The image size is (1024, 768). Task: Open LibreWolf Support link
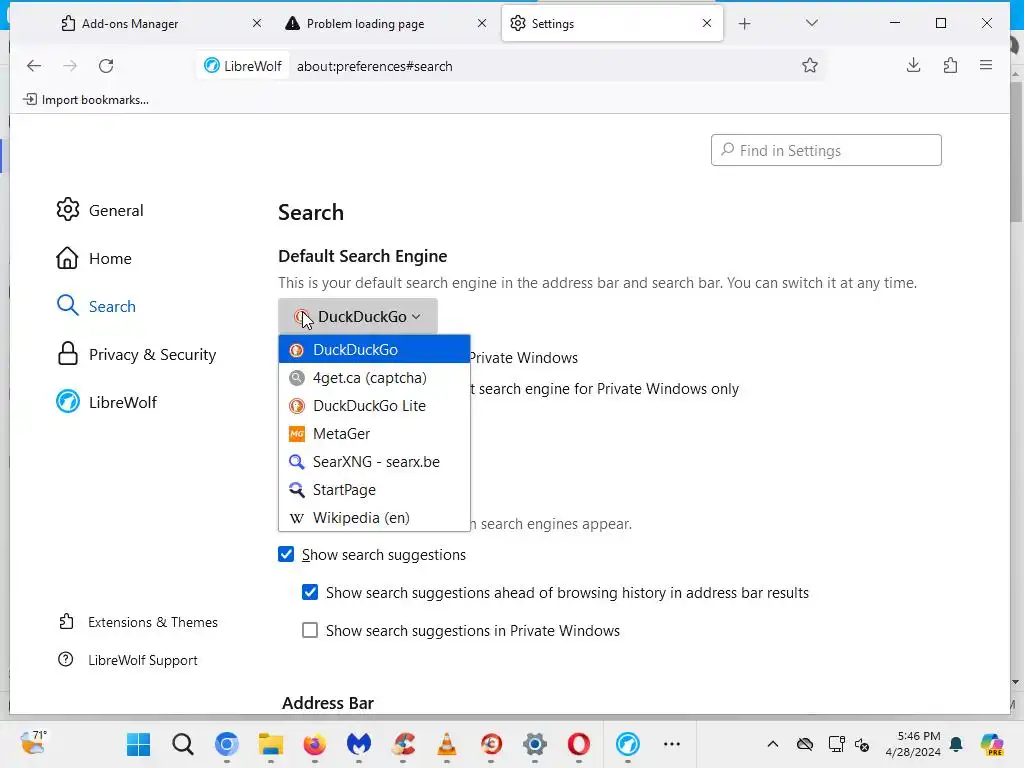128,660
